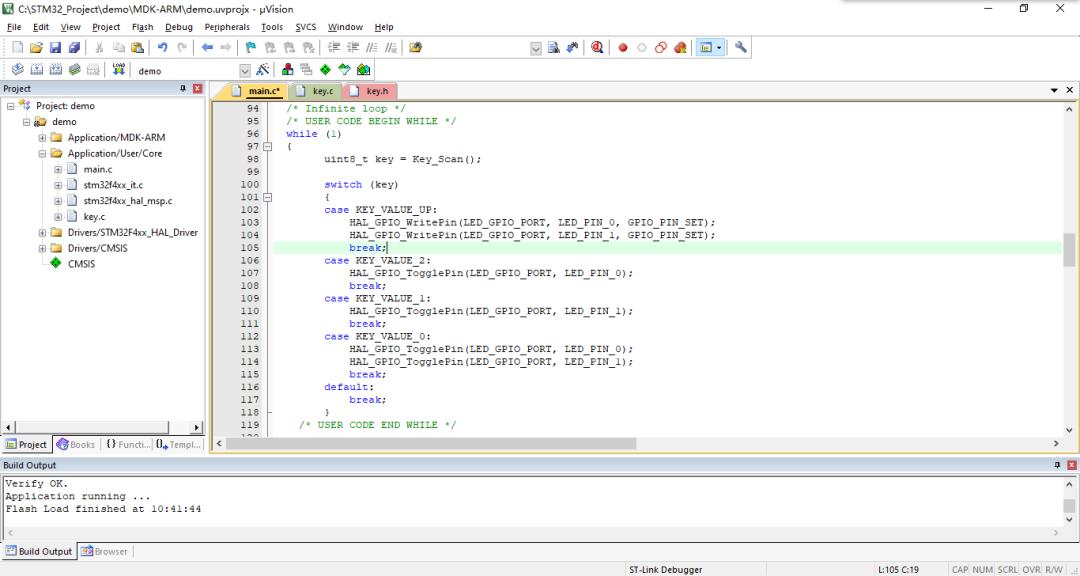
Task: Click the OVR indicator in status bar
Action: [1031, 570]
